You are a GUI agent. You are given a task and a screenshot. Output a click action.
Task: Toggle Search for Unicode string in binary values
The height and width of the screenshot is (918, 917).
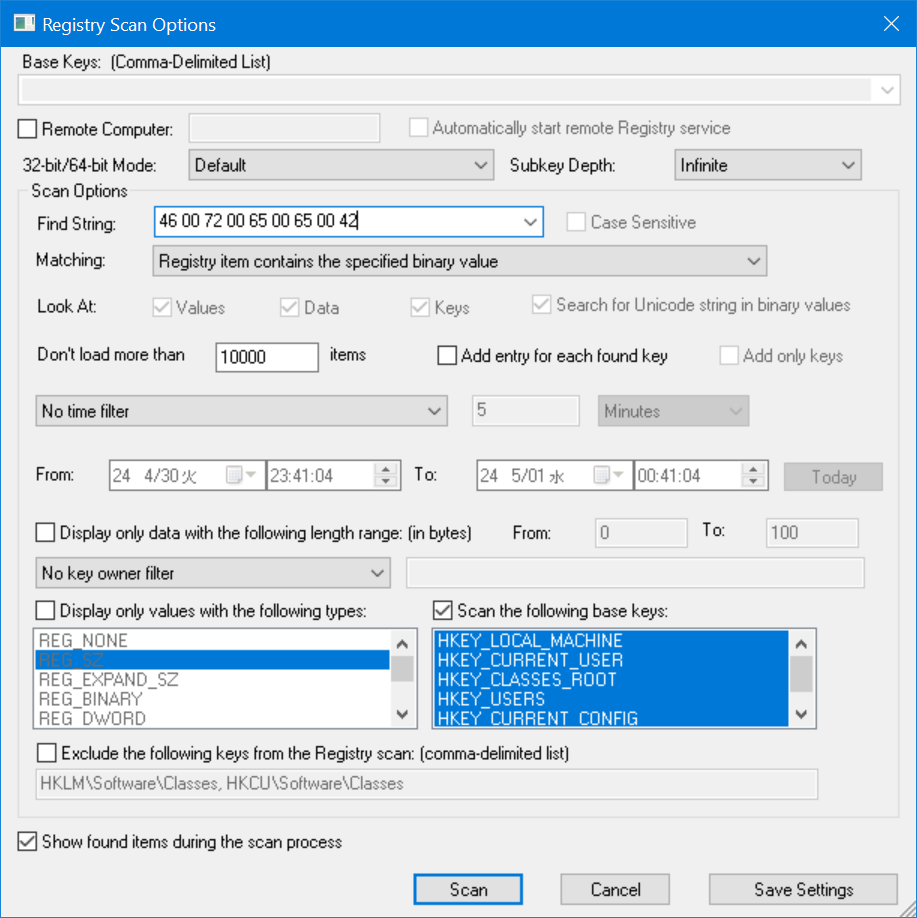tap(542, 304)
